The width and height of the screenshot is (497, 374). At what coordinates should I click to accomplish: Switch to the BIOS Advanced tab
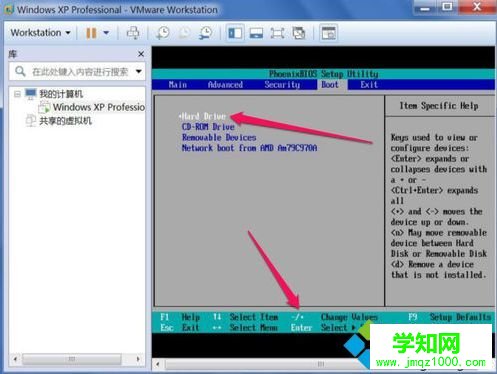[225, 85]
